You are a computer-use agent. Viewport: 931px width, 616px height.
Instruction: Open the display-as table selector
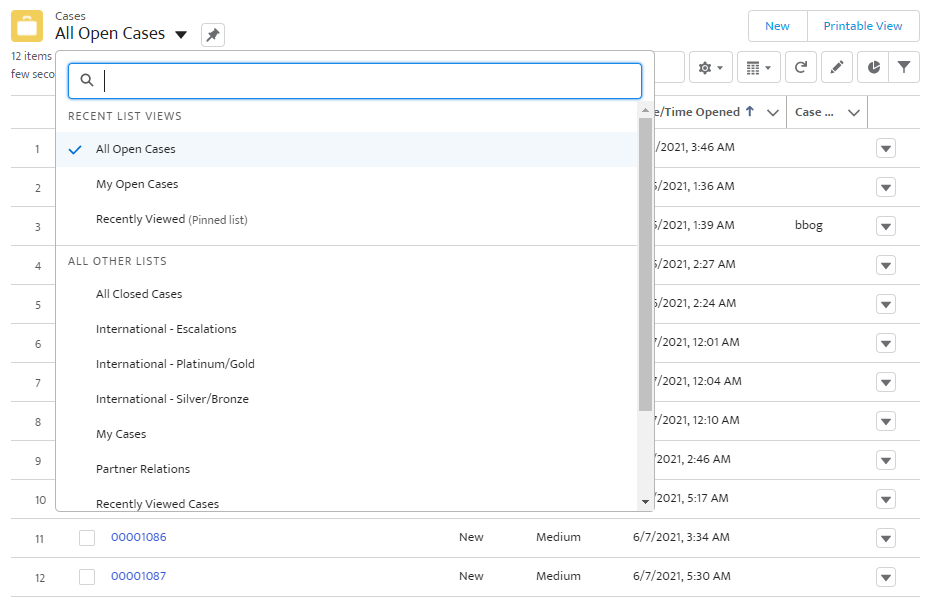758,67
